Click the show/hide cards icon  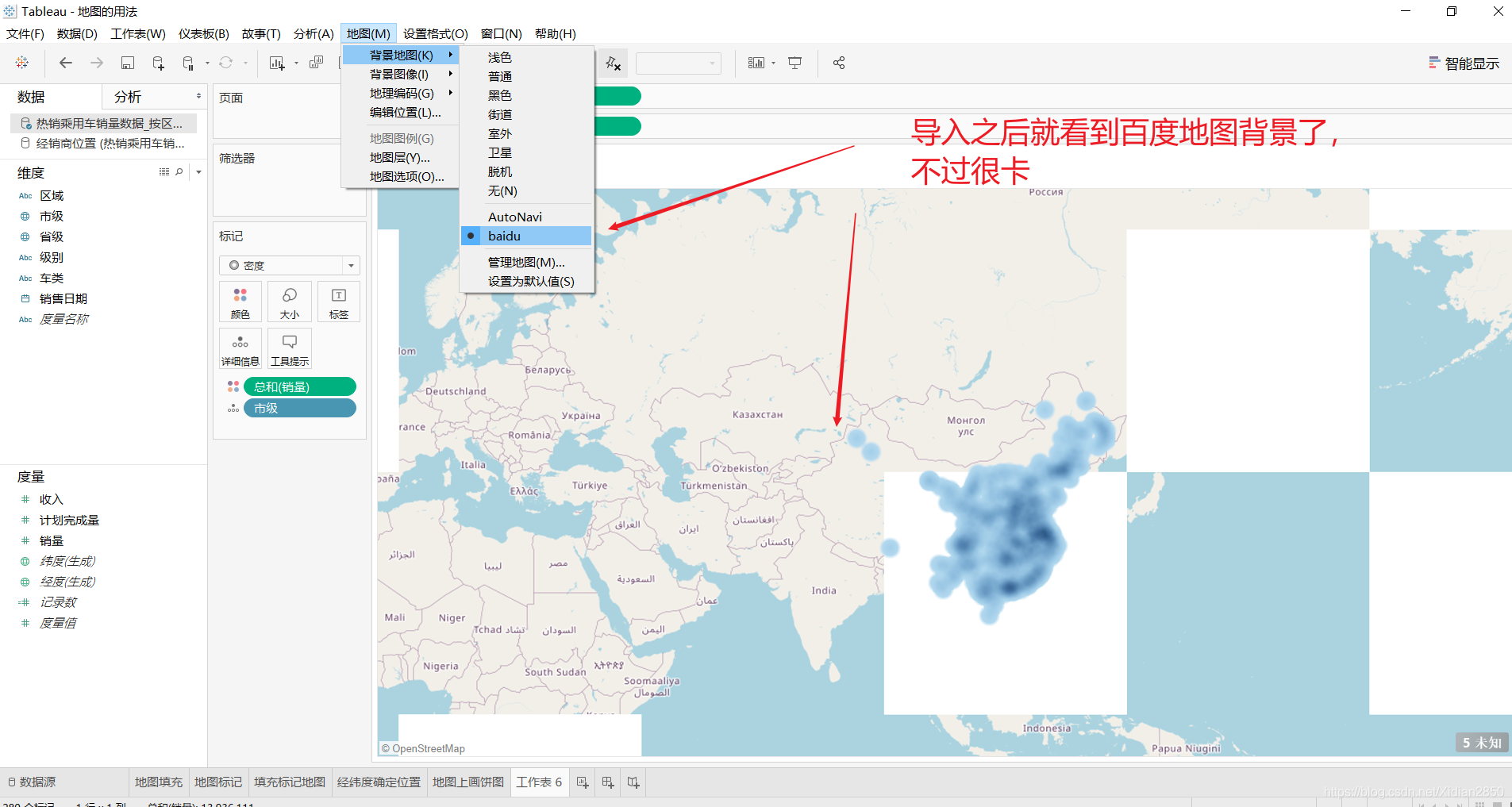click(756, 63)
